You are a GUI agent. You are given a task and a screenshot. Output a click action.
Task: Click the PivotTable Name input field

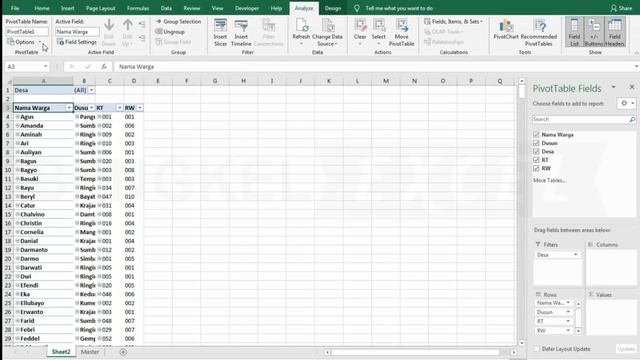tap(27, 31)
